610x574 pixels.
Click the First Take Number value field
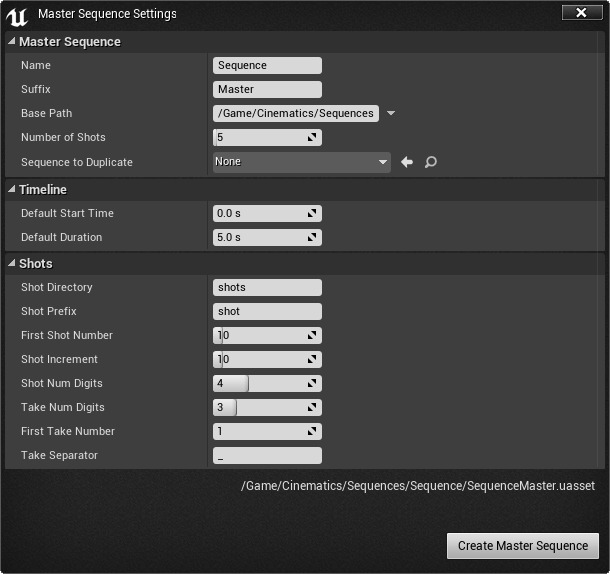click(x=267, y=432)
